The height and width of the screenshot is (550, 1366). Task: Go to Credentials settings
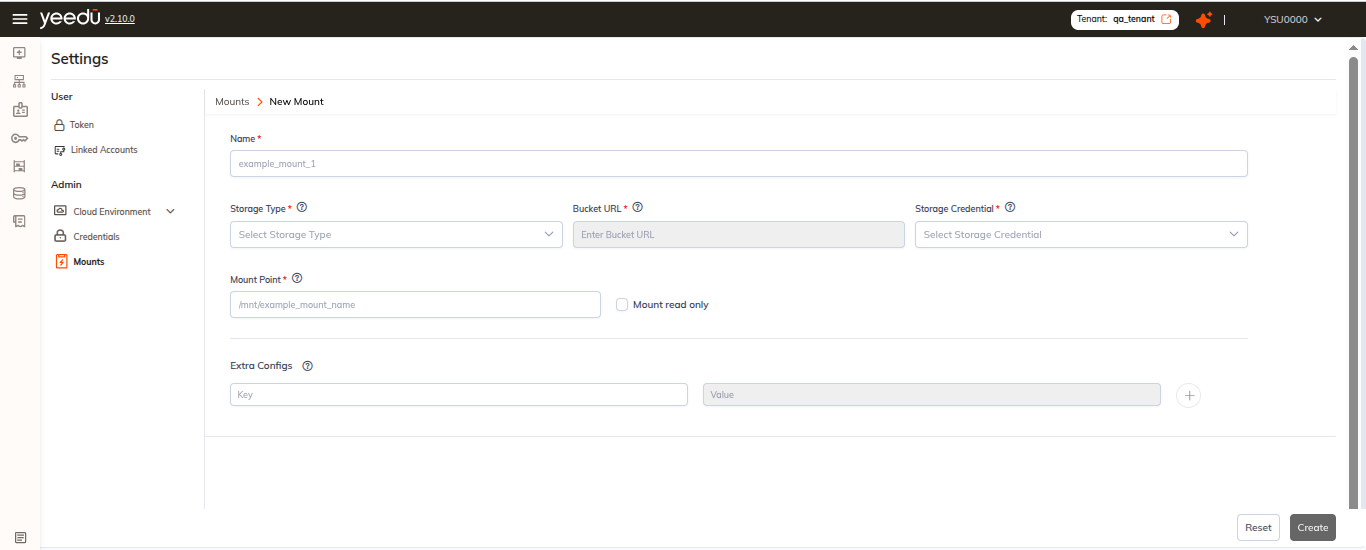pyautogui.click(x=96, y=237)
